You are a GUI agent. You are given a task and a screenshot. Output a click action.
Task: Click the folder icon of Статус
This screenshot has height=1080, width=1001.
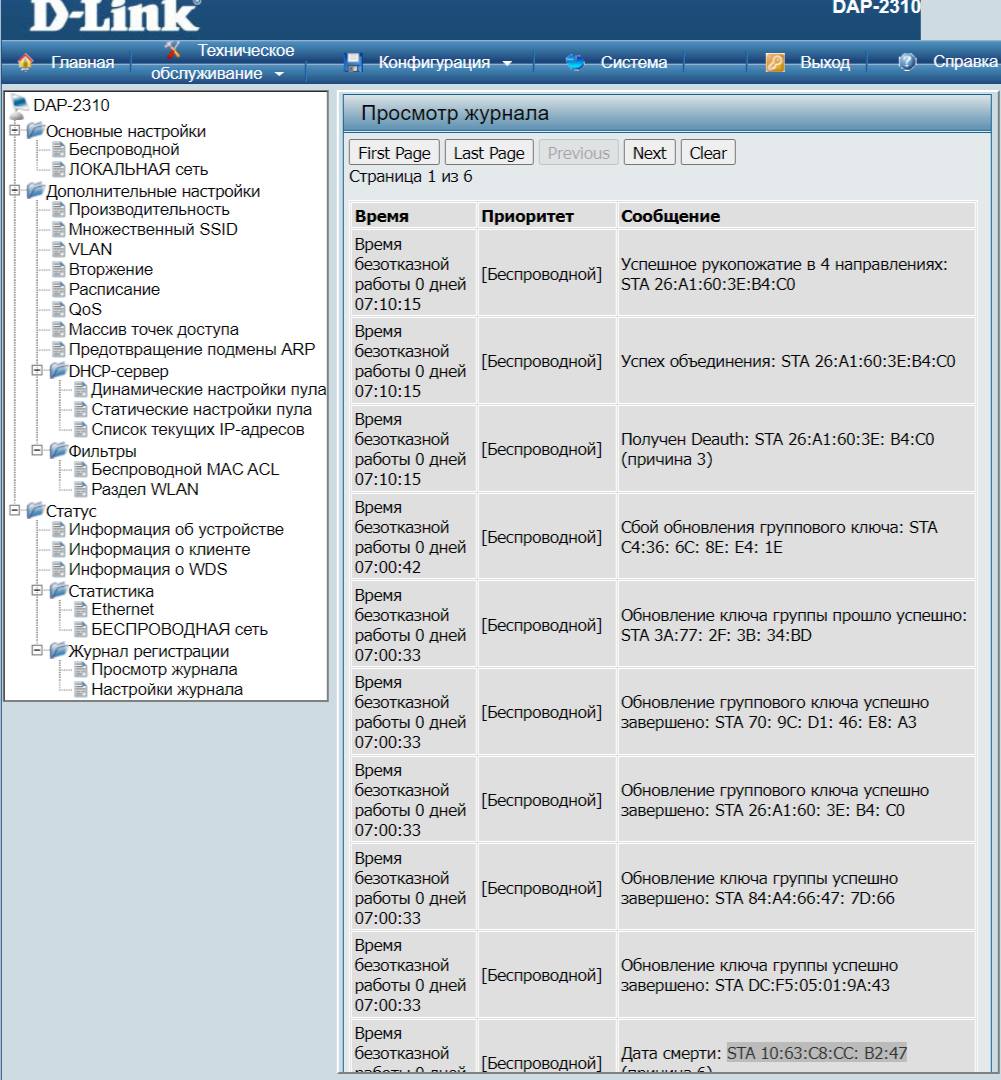[35, 510]
